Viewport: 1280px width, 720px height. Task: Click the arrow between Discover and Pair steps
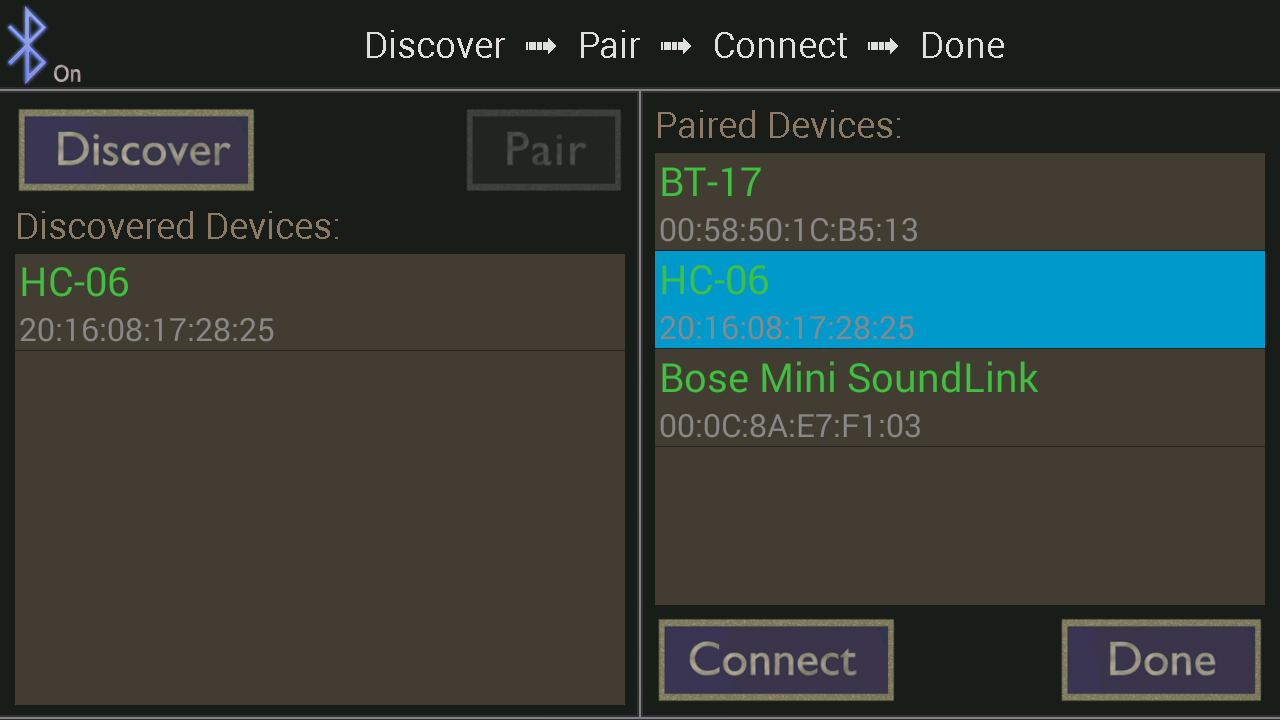click(x=541, y=46)
